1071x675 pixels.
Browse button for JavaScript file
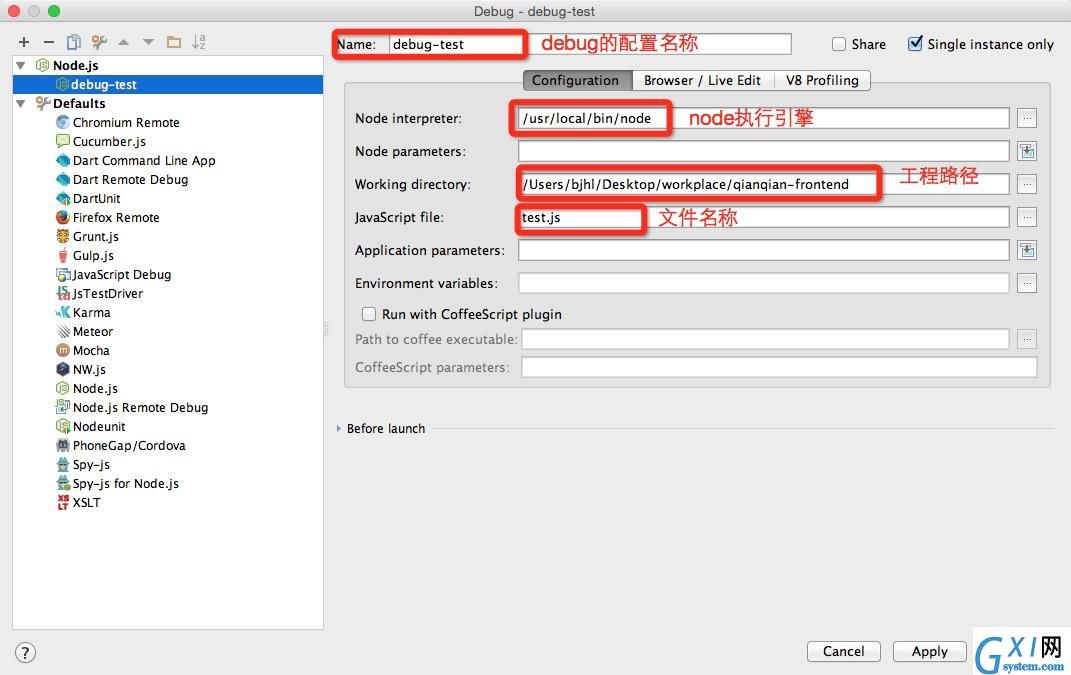(x=1027, y=217)
